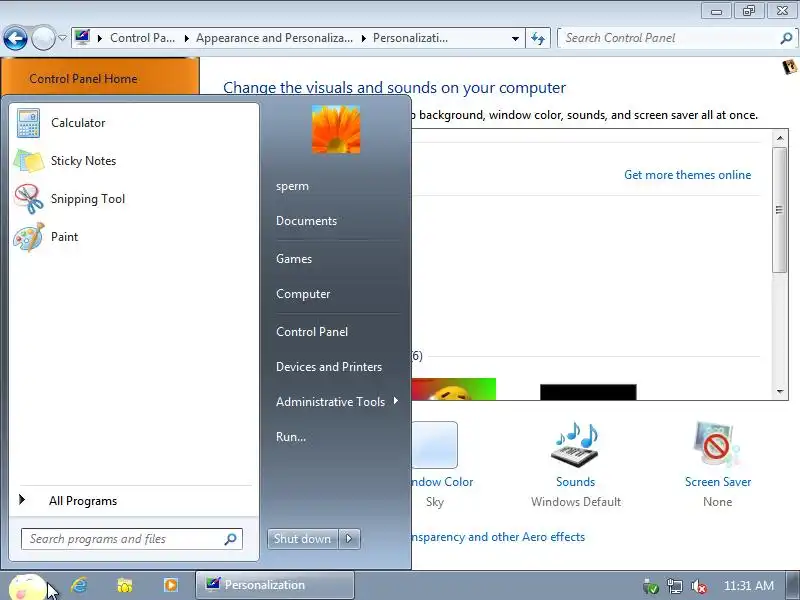The height and width of the screenshot is (600, 800).
Task: Focus the Search programs and files box
Action: pos(132,539)
